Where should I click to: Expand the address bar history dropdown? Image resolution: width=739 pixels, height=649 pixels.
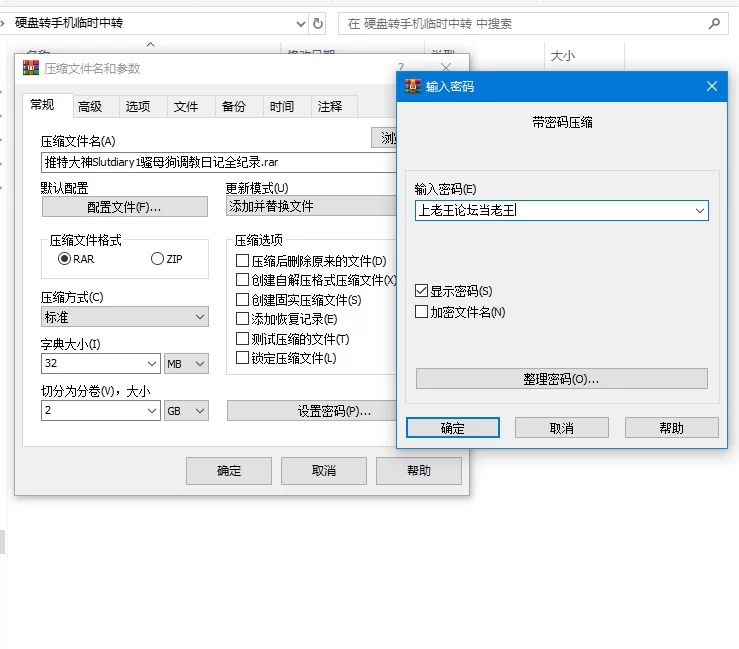301,24
